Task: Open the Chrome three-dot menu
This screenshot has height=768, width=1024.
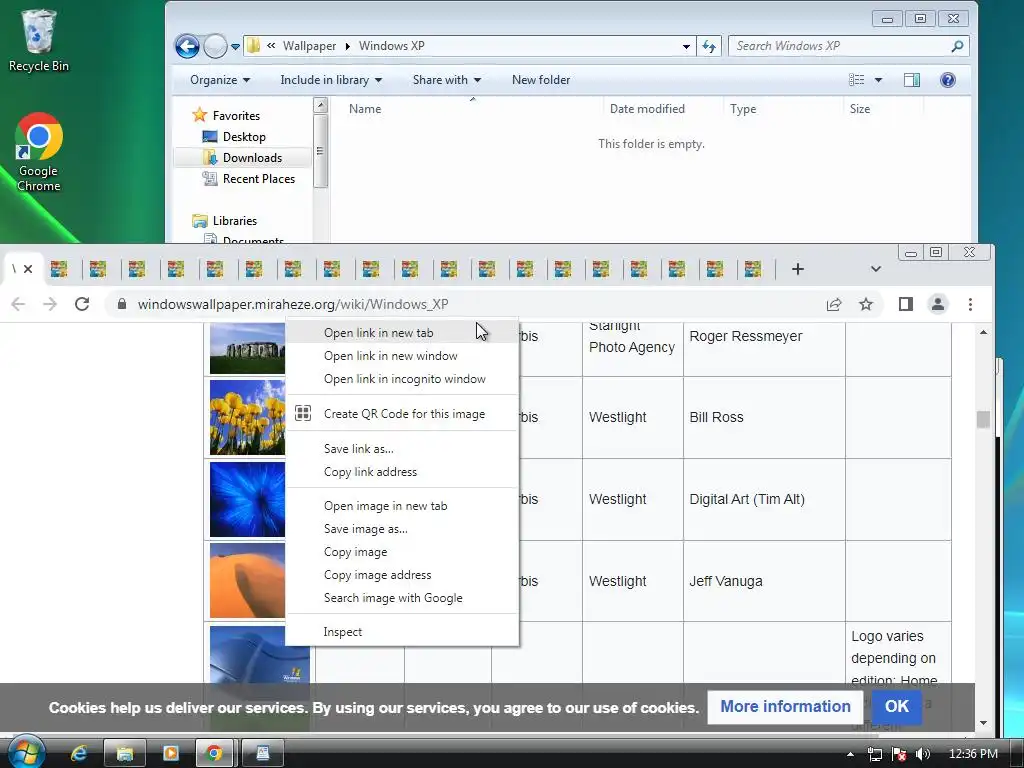Action: point(970,304)
